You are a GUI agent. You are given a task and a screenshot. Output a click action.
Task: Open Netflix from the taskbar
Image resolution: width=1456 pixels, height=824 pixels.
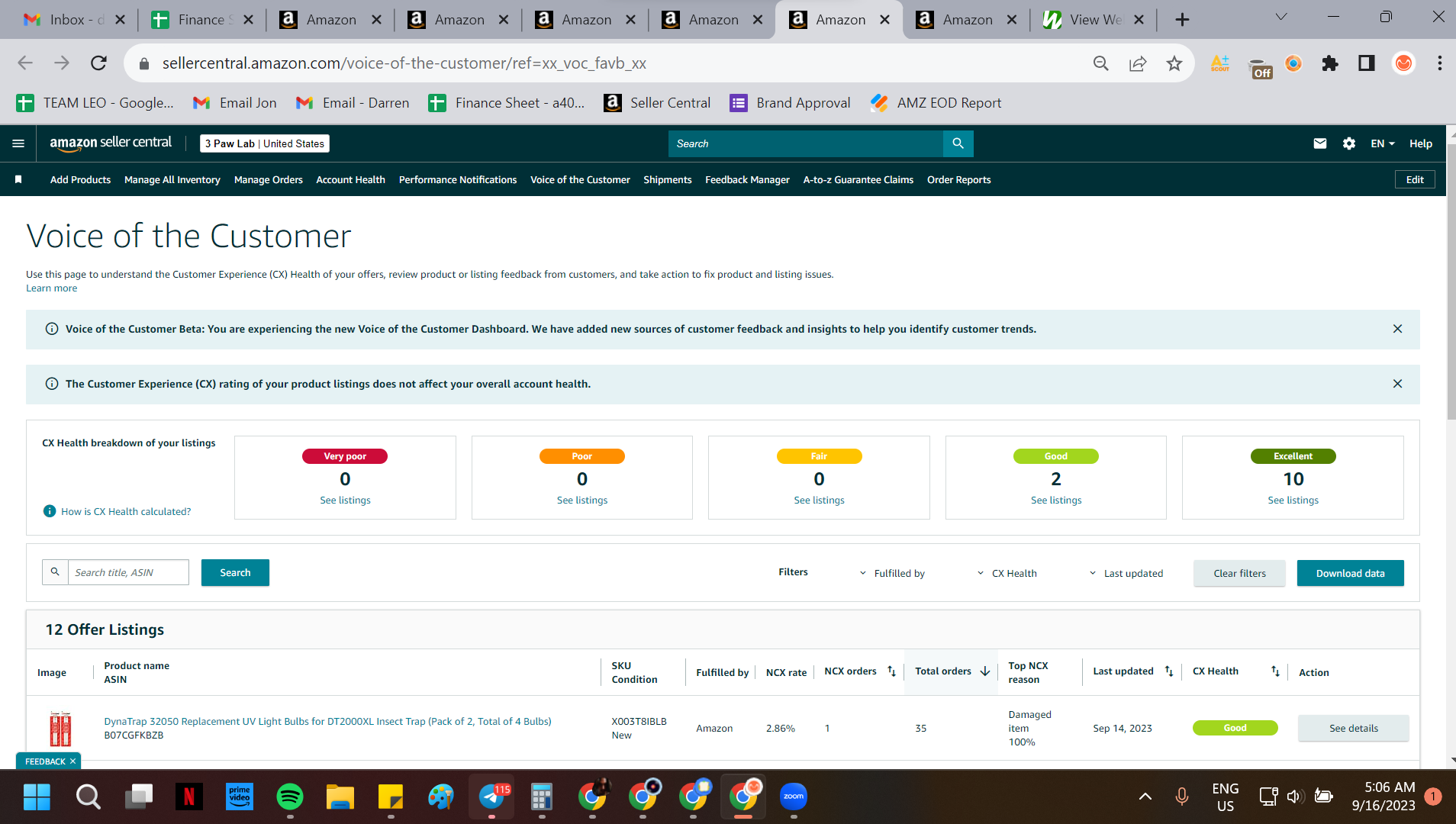tap(188, 797)
